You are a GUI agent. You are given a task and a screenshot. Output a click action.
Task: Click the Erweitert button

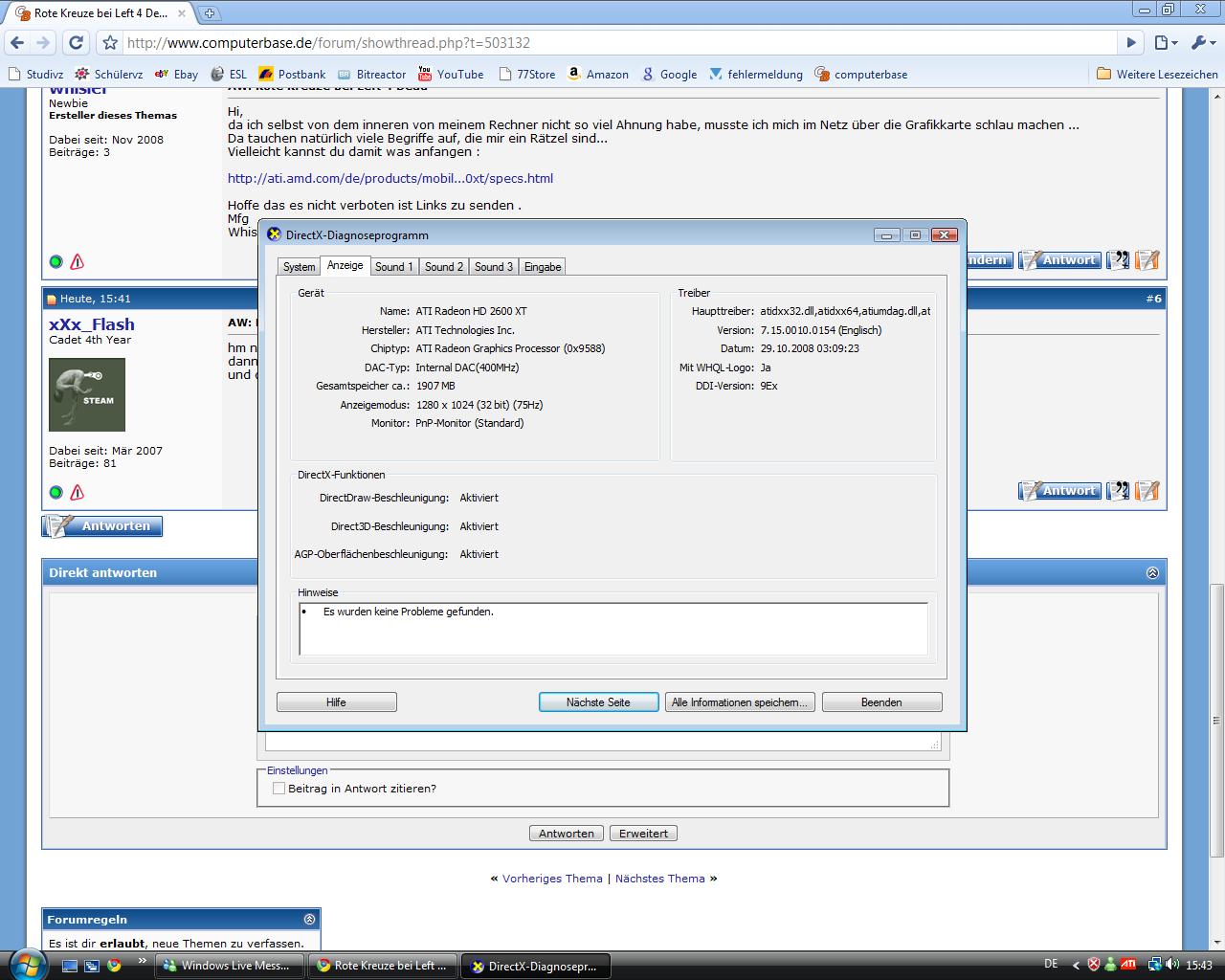pyautogui.click(x=643, y=834)
